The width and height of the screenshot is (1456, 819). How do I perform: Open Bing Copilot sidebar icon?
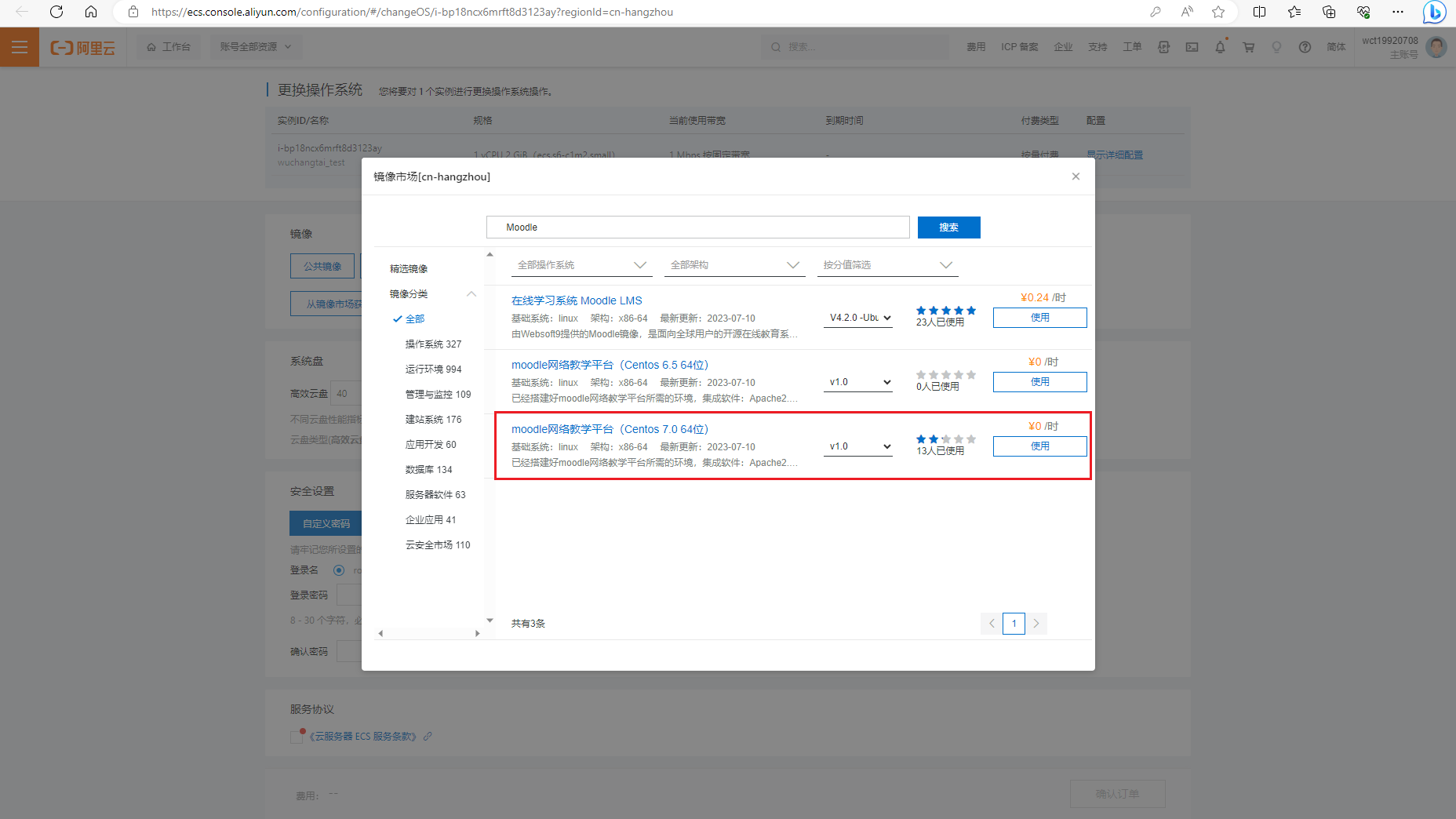[x=1435, y=12]
